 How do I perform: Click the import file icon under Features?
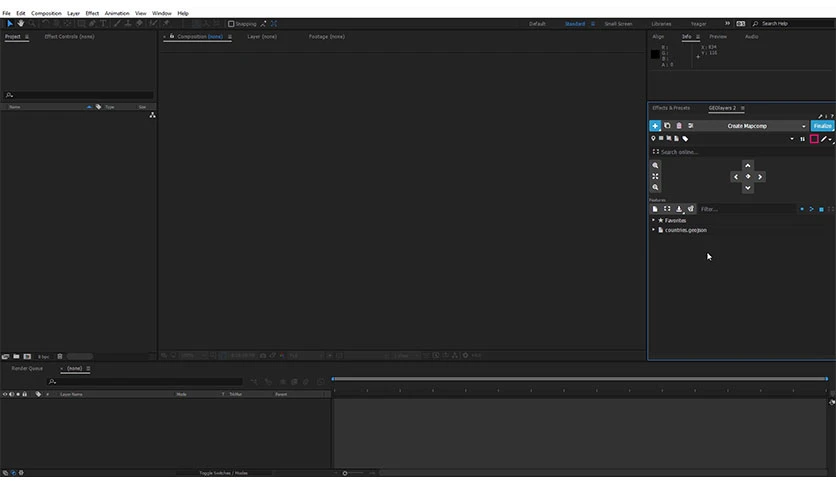[x=655, y=209]
